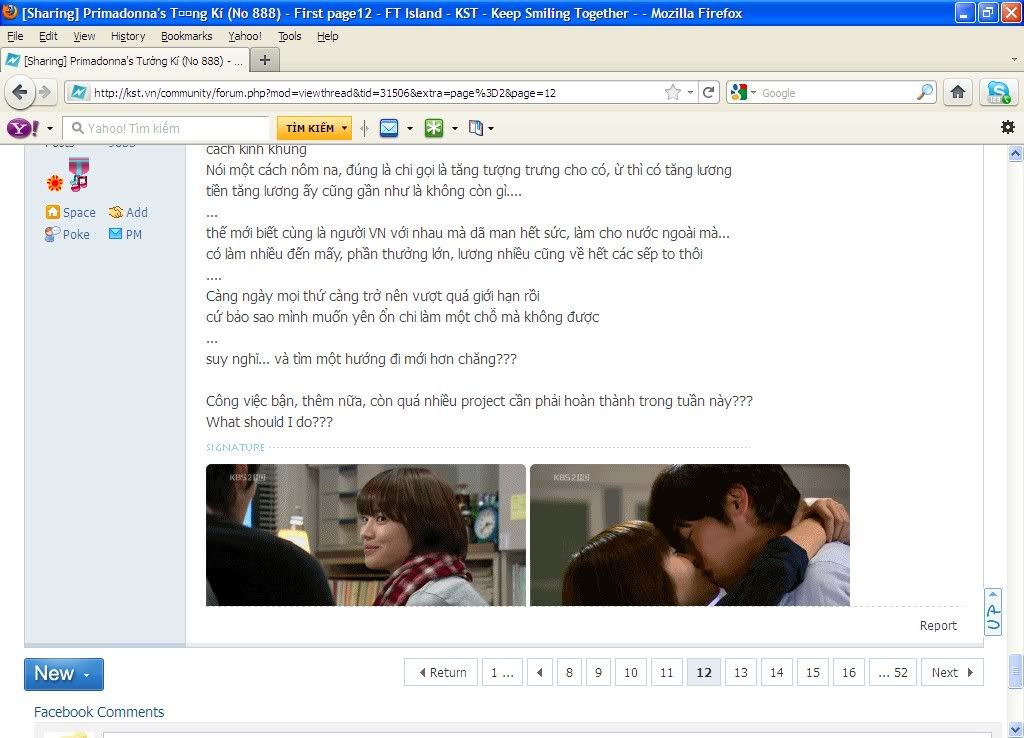Click the green asterisk Yahoo toolbar icon
The height and width of the screenshot is (738, 1024).
coord(434,128)
